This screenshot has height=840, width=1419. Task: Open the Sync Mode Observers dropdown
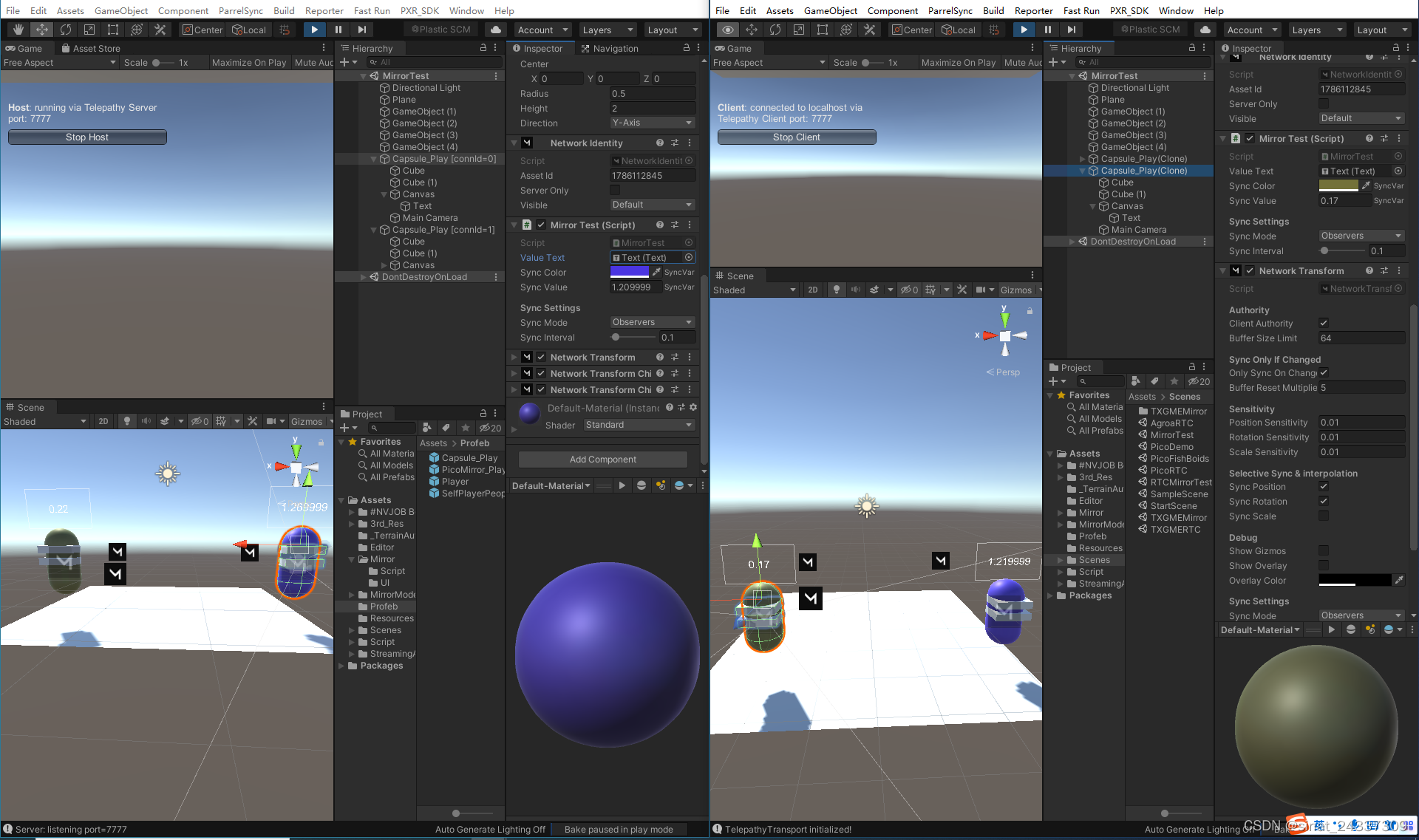point(651,322)
